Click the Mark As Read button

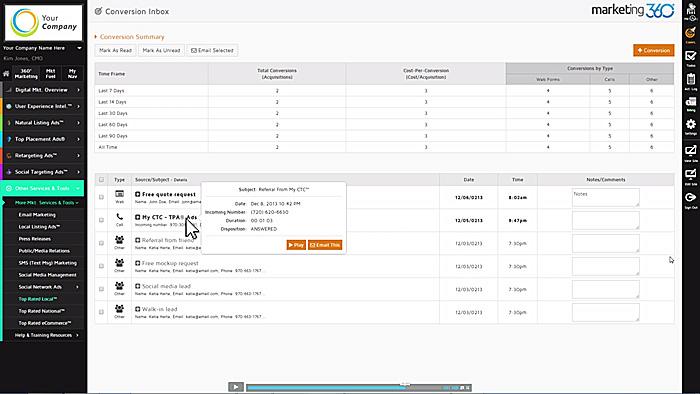115,50
